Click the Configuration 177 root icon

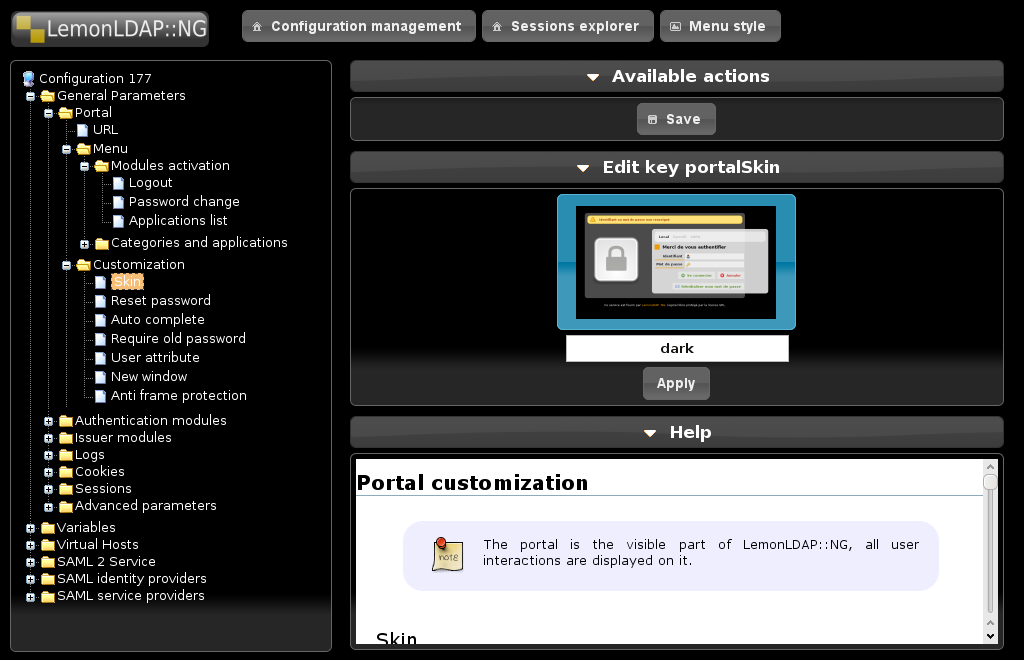tap(29, 79)
